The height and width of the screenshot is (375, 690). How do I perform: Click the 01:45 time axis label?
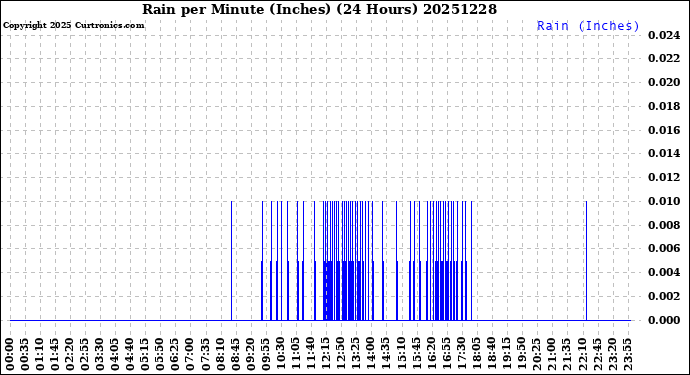[55, 355]
